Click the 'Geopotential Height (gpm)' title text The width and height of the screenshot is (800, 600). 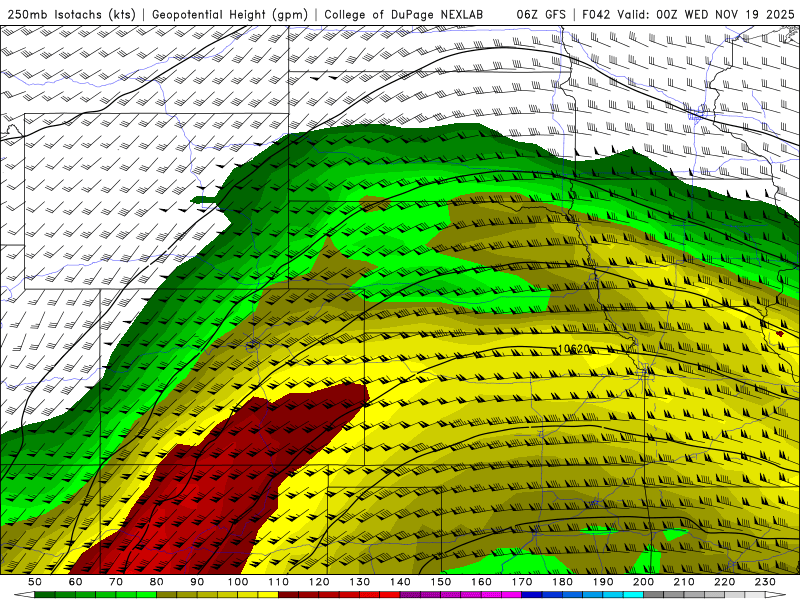(230, 14)
